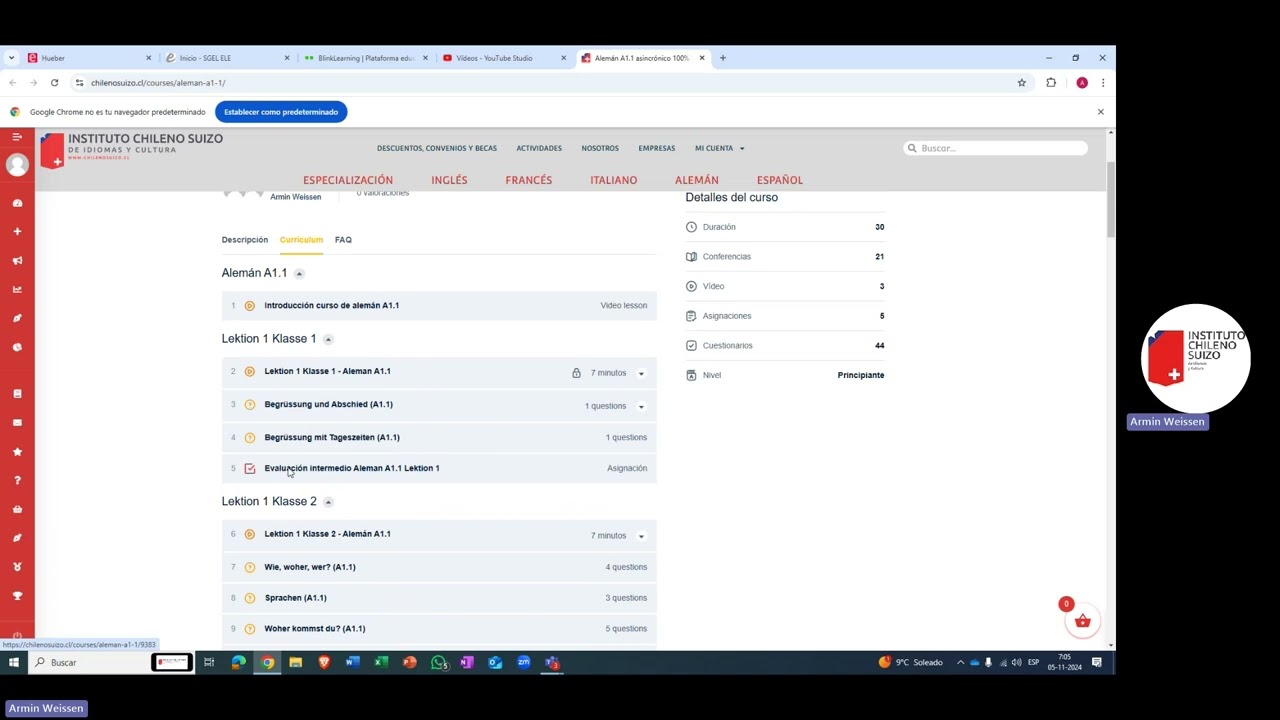Open Zoom from the taskbar

[x=523, y=662]
